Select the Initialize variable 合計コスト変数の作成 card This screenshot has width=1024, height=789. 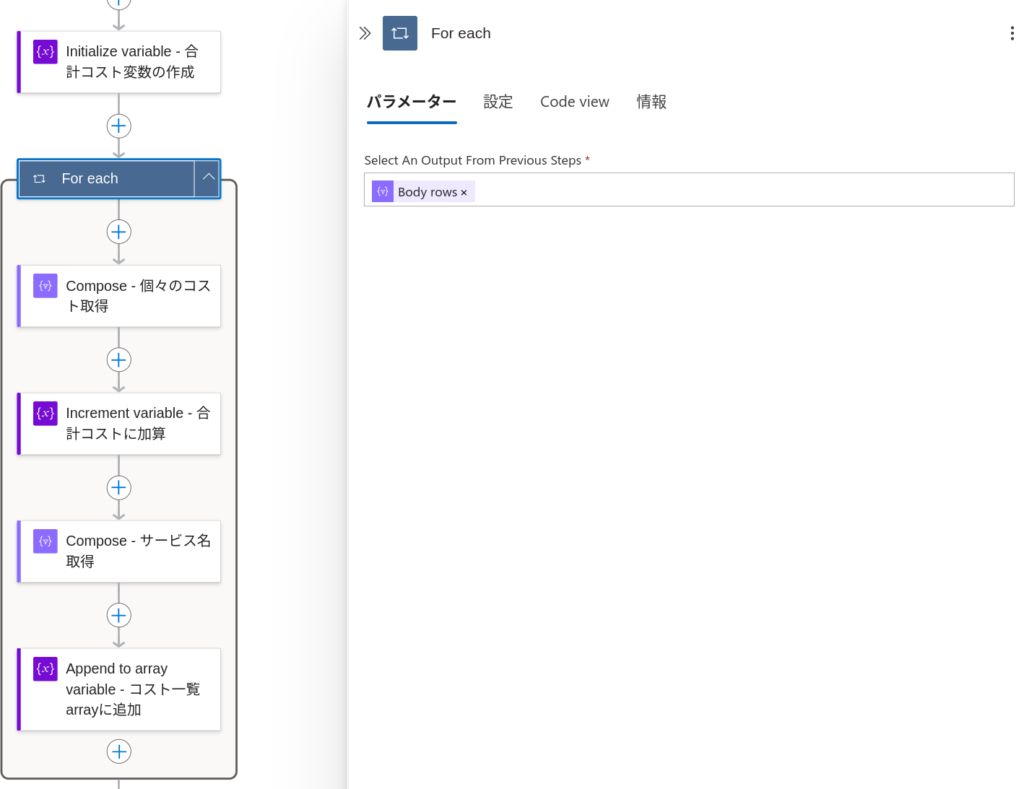[119, 62]
